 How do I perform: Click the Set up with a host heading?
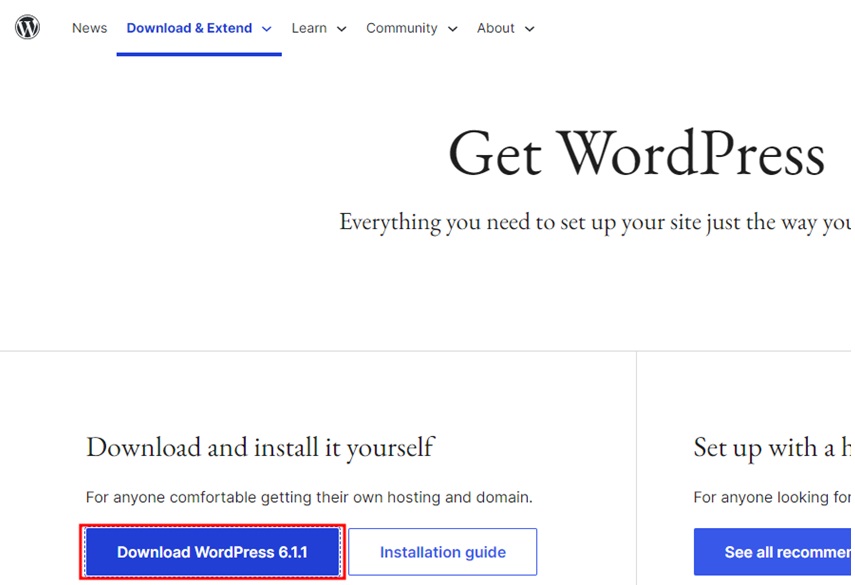click(x=772, y=448)
